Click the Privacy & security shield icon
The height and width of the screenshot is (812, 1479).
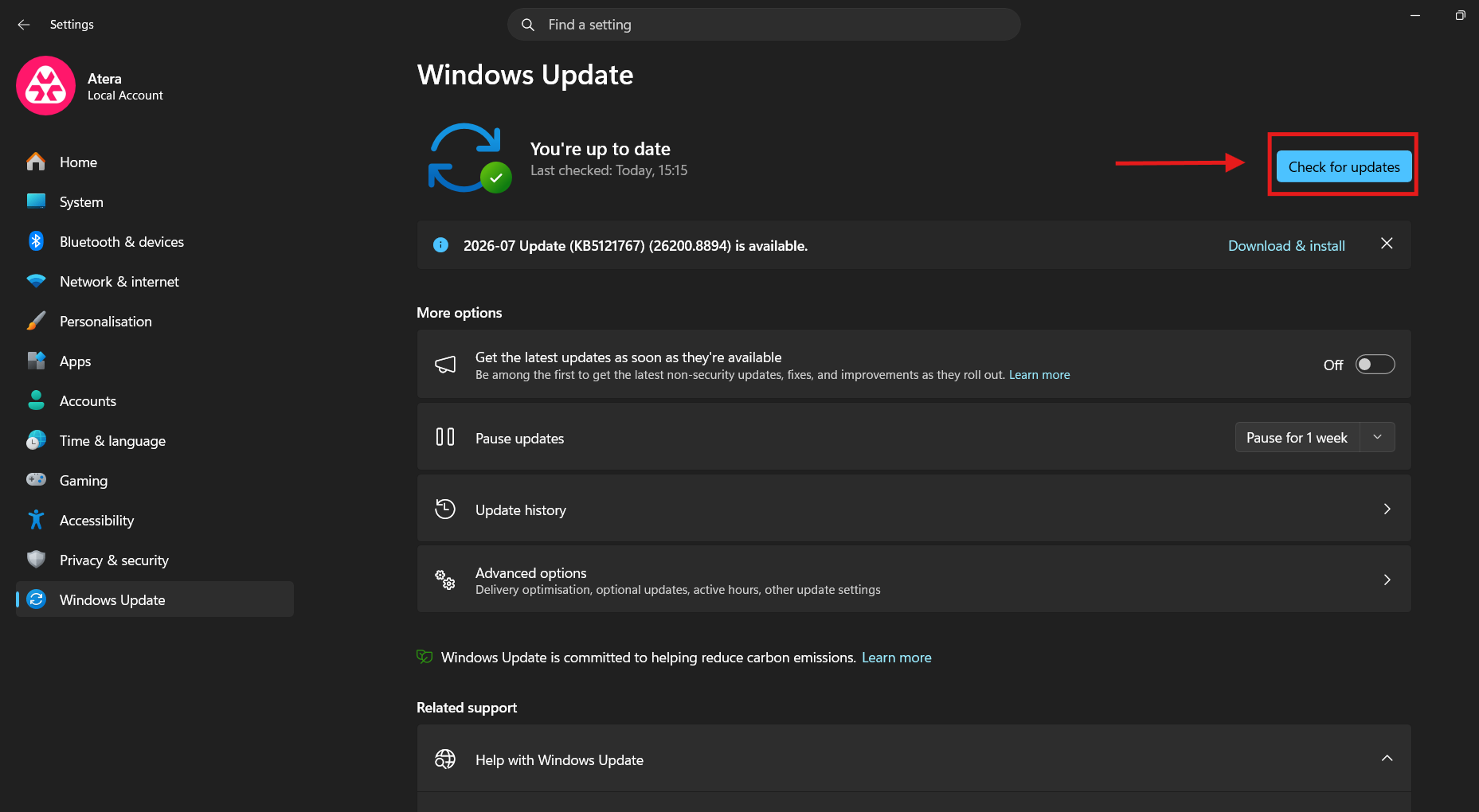[36, 560]
